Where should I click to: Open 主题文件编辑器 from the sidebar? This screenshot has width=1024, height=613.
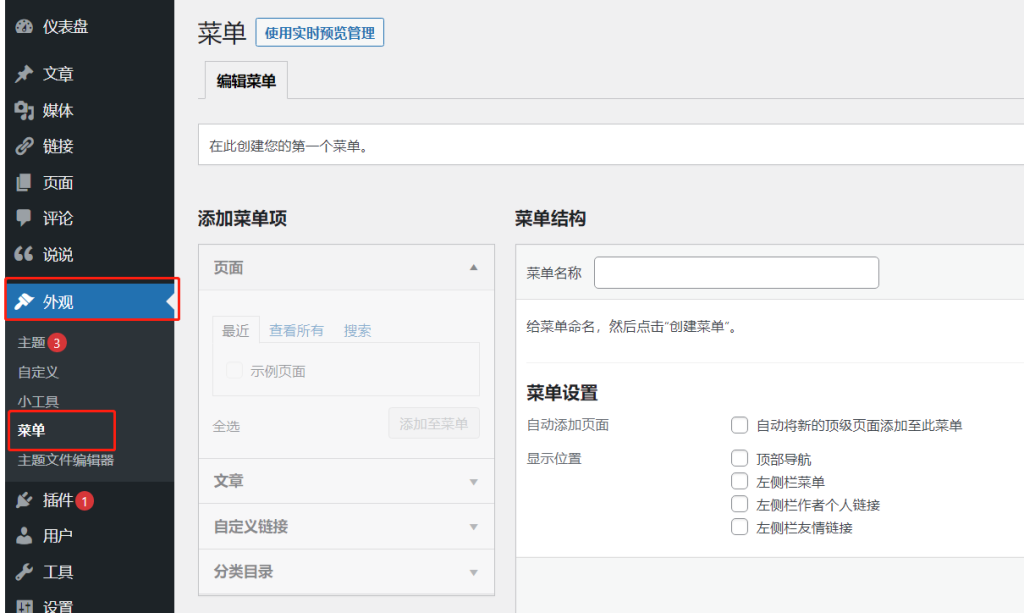point(66,460)
